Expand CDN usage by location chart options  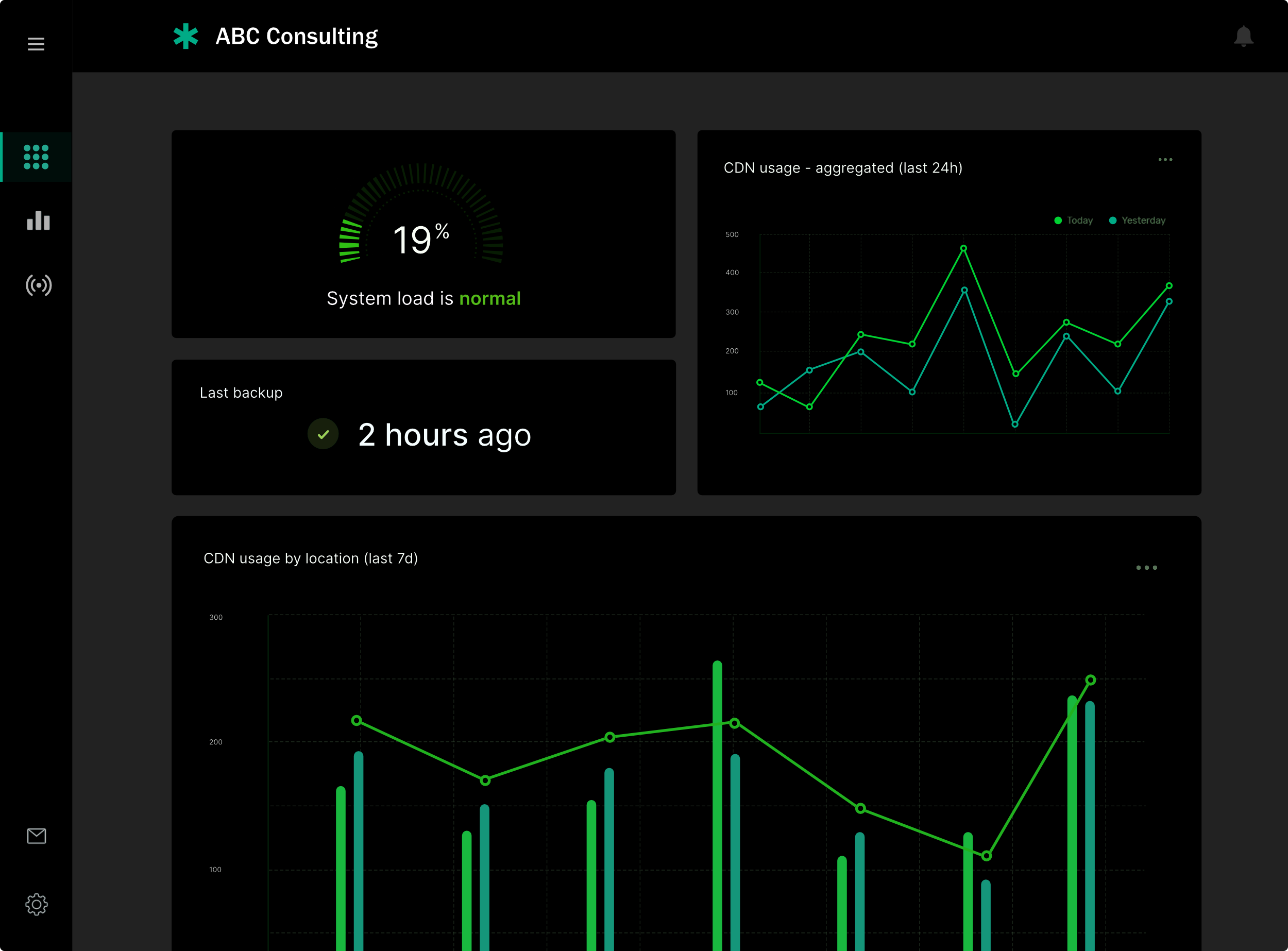point(1147,567)
